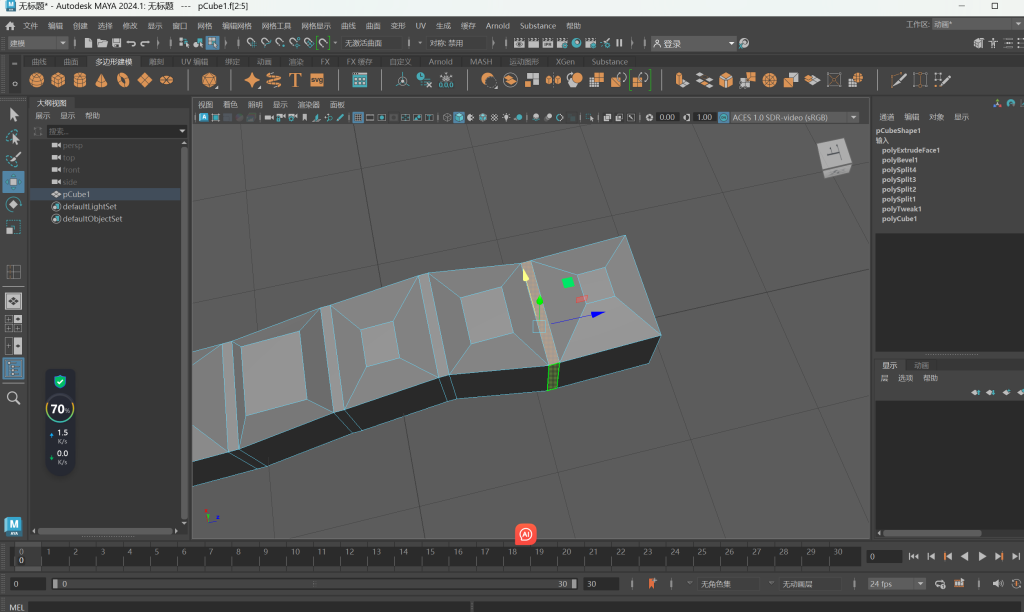This screenshot has width=1024, height=612.
Task: Play the animation forward
Action: [982, 556]
